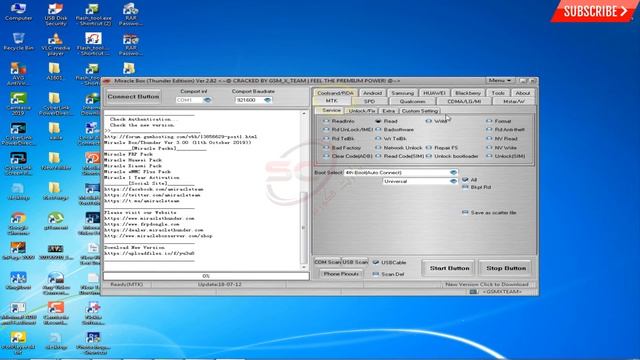
Task: Open the Comport inf COM1 dropdown
Action: (207, 100)
